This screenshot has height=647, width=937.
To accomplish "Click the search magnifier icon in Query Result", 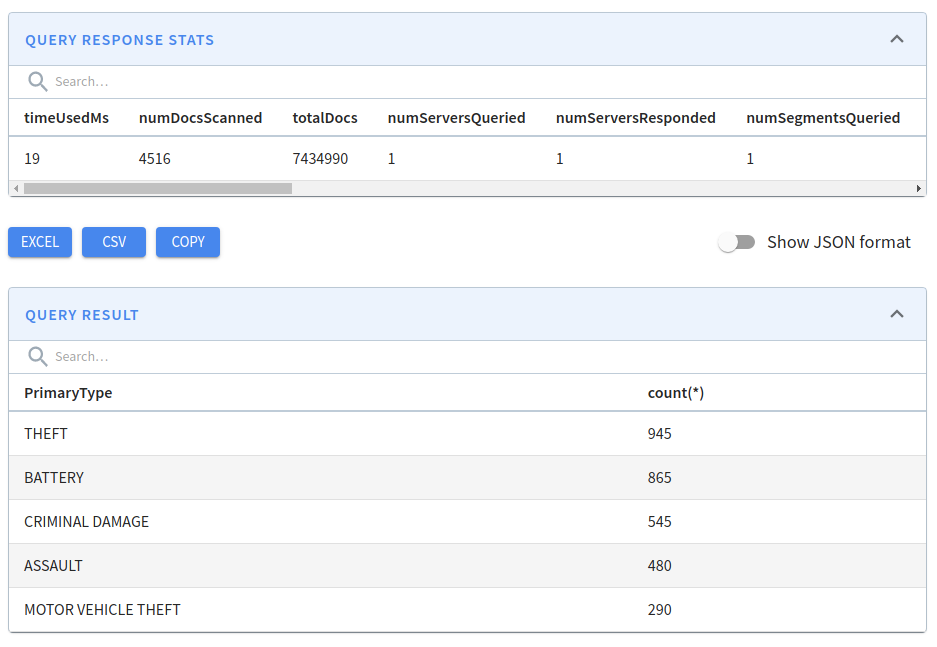I will [x=38, y=356].
